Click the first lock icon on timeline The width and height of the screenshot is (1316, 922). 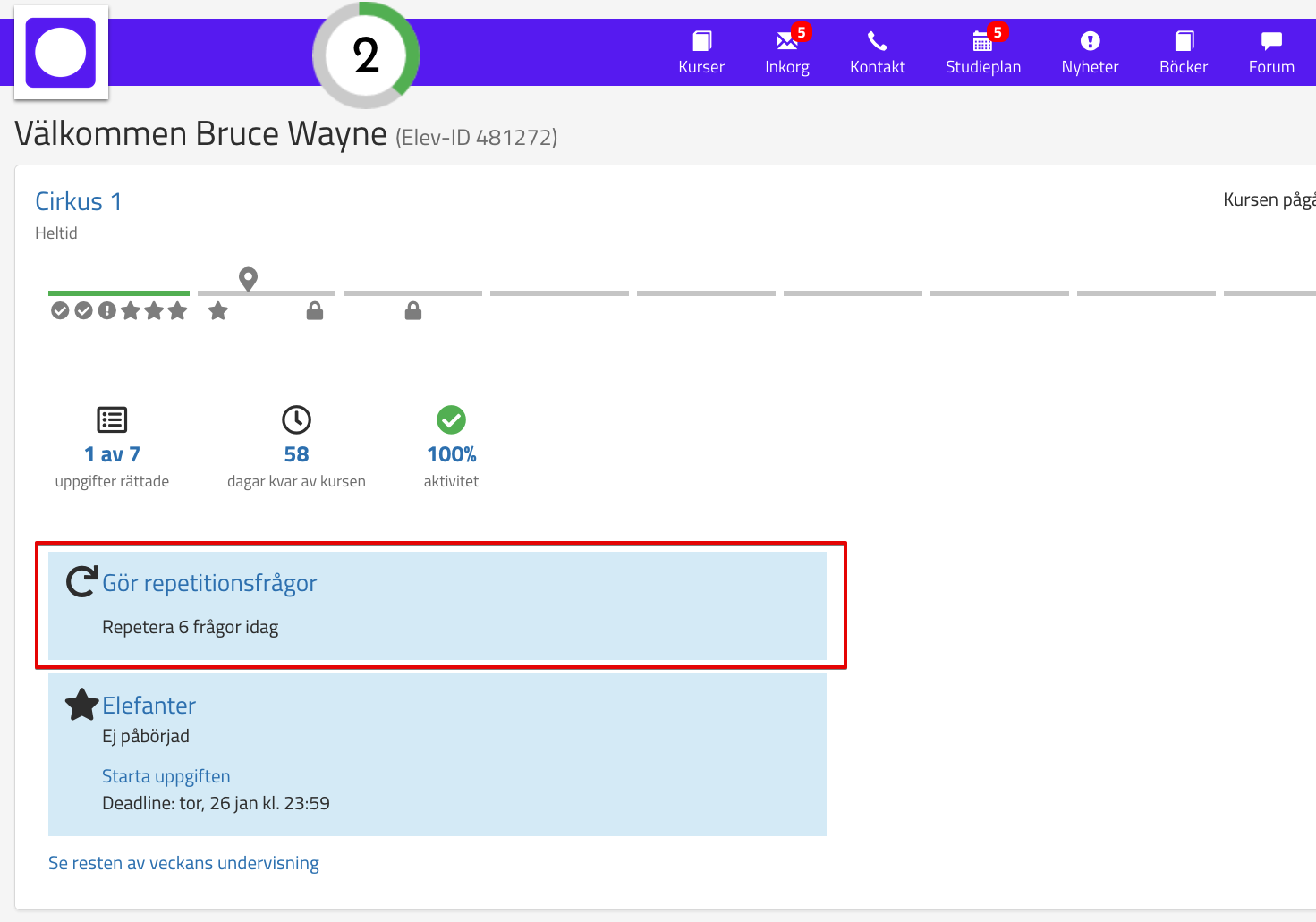[x=315, y=311]
